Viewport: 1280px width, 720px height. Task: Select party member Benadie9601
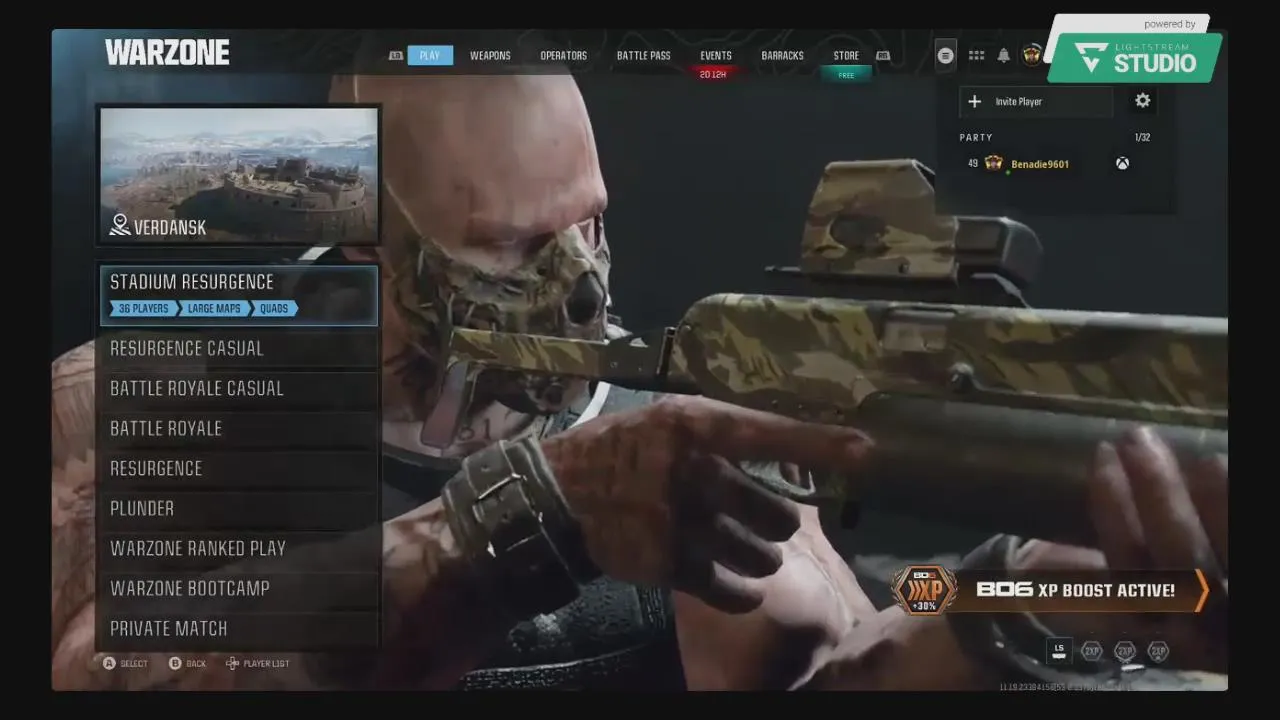pyautogui.click(x=1040, y=164)
